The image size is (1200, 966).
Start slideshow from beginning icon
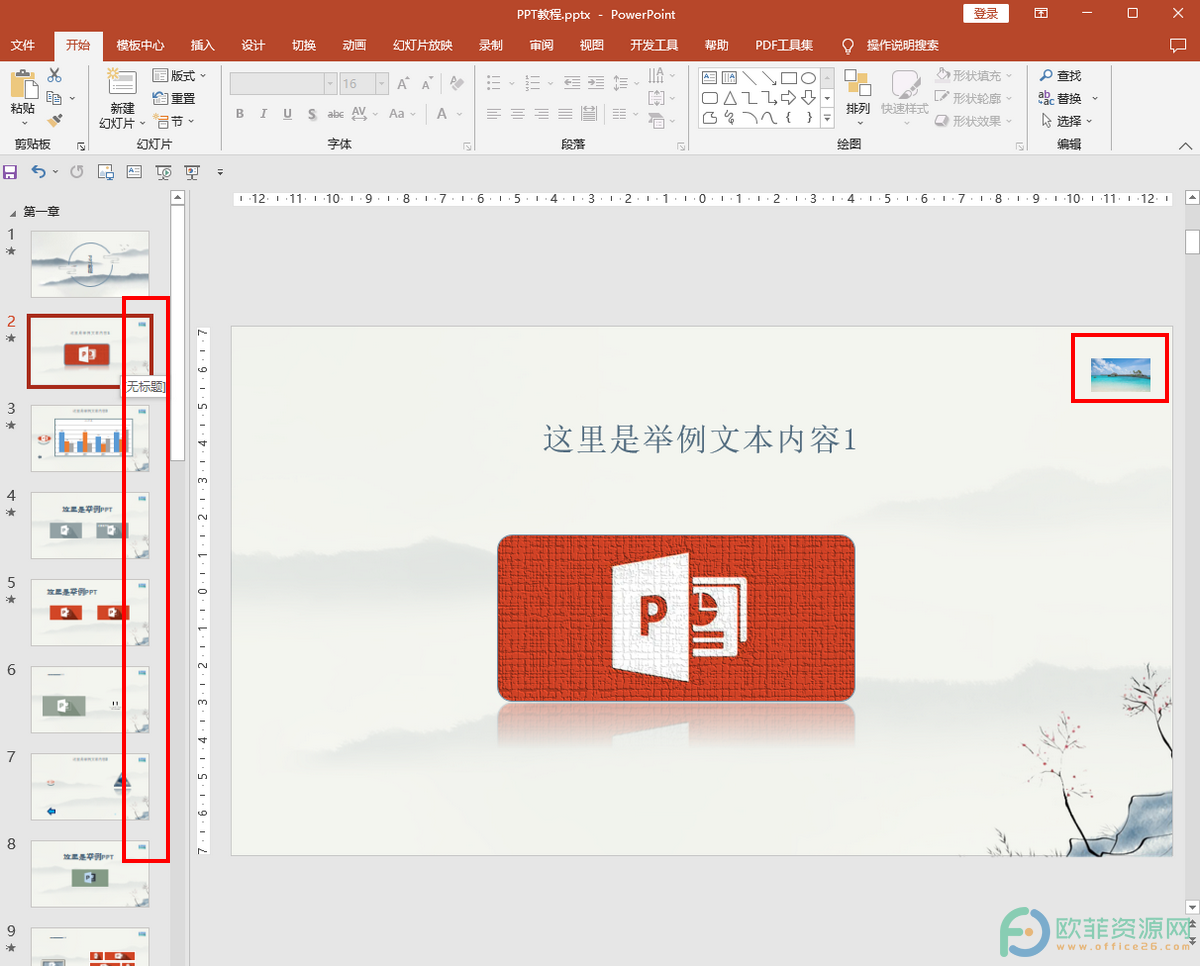164,172
